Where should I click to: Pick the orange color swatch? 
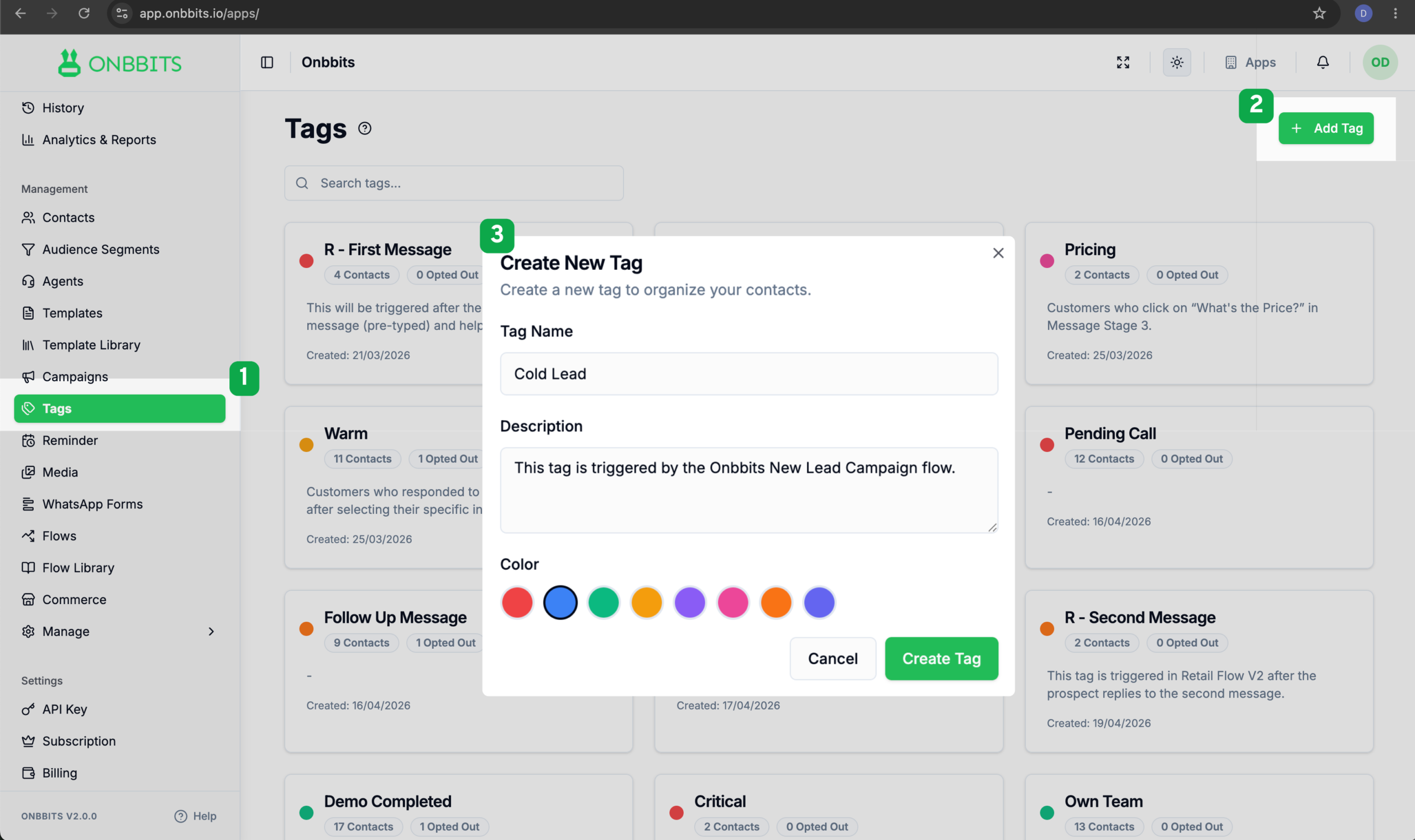pos(776,602)
